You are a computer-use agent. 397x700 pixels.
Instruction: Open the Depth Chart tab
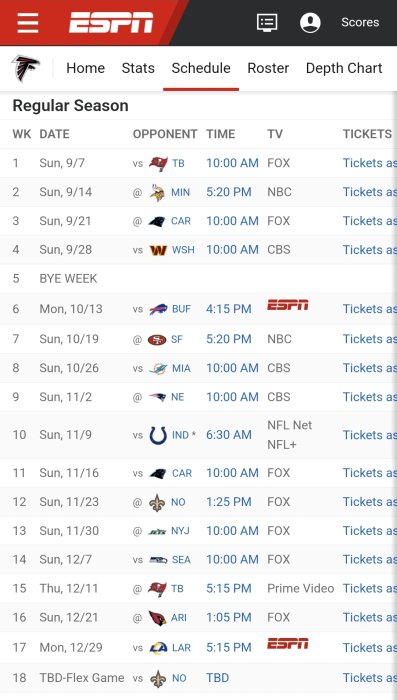click(344, 68)
